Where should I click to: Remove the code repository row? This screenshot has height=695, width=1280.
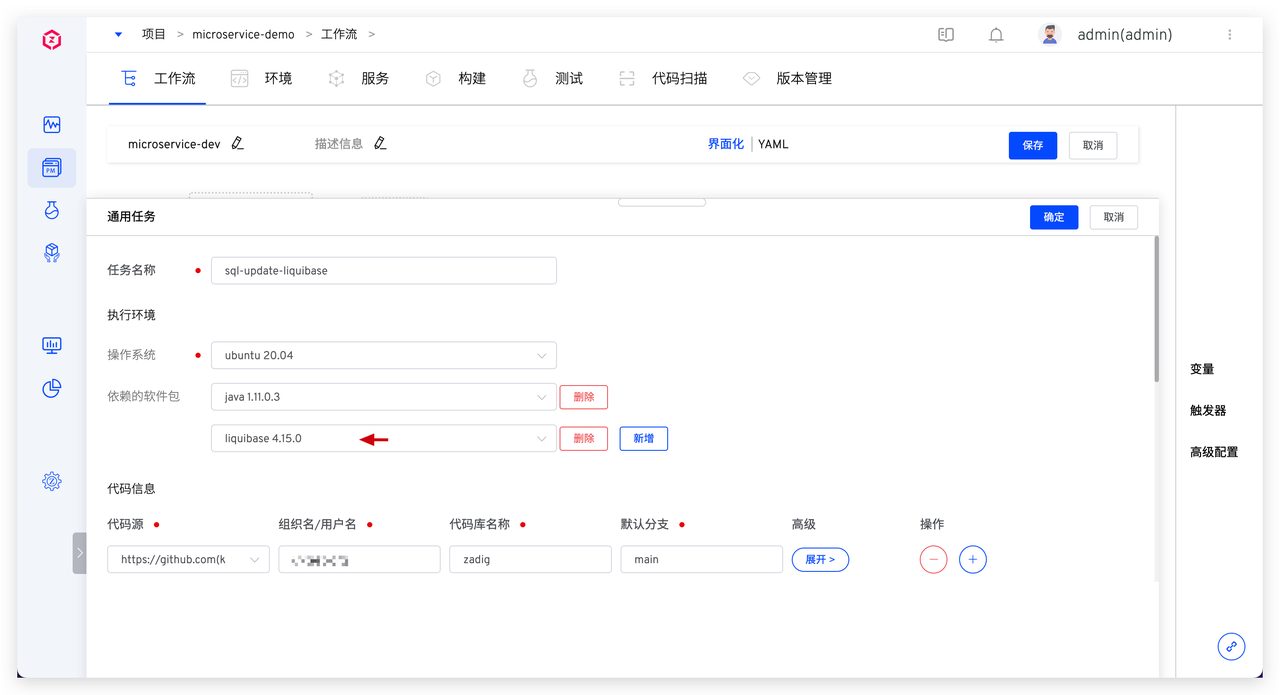coord(933,559)
